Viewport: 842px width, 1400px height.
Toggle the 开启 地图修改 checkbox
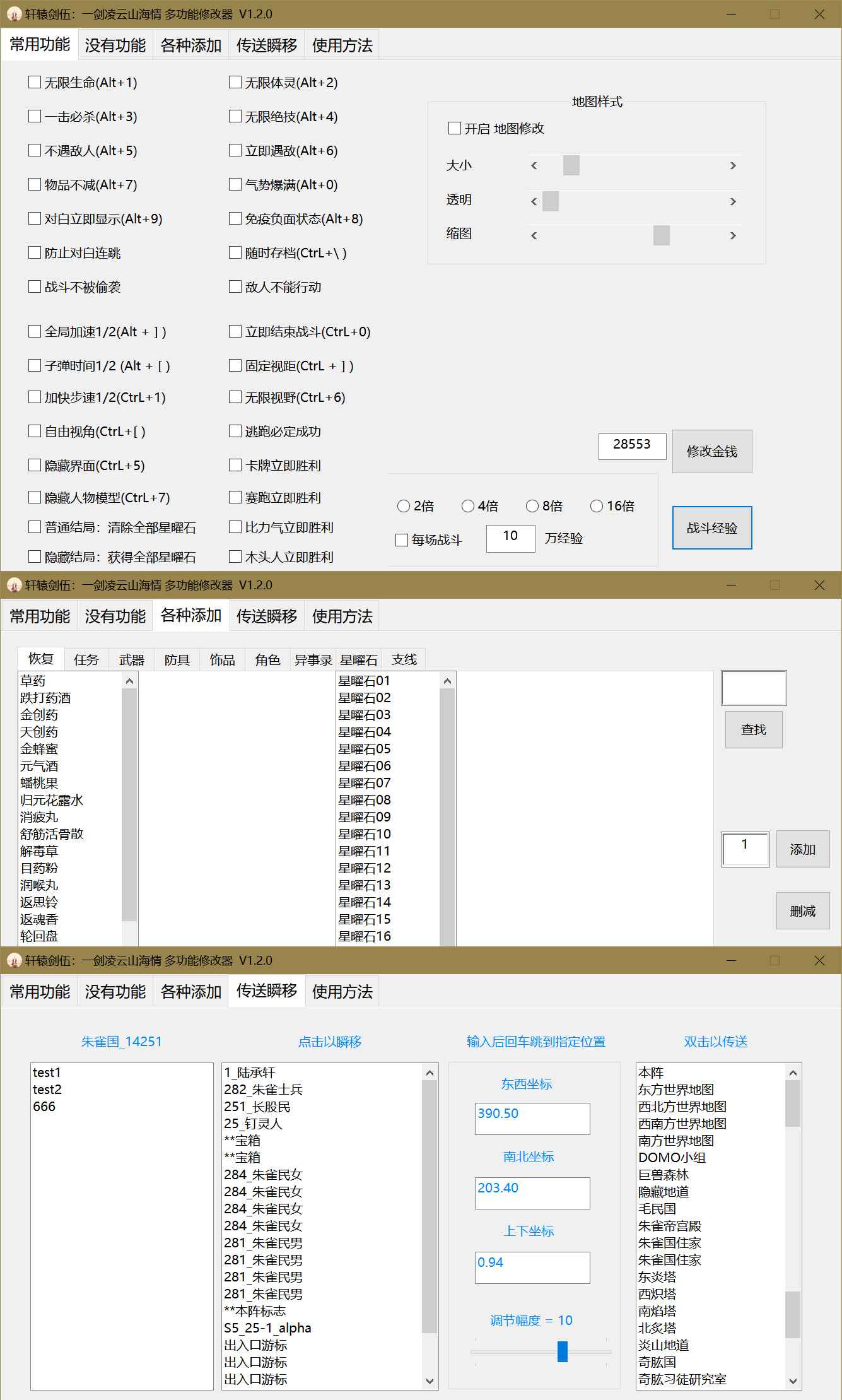click(x=455, y=129)
